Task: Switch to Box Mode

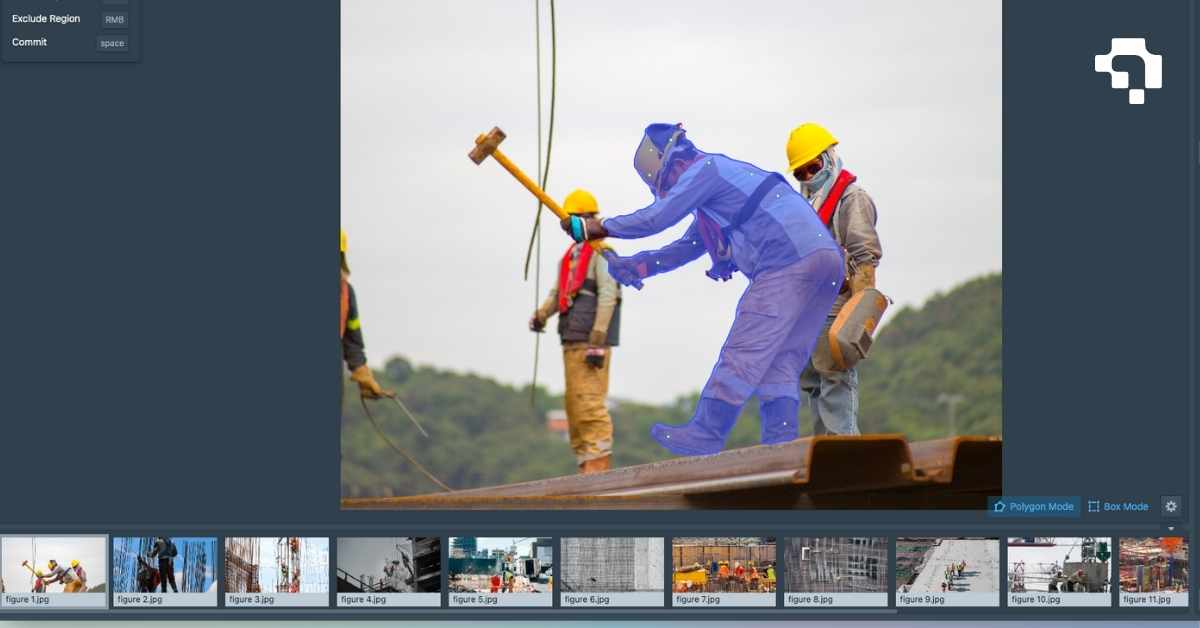Action: (1118, 507)
